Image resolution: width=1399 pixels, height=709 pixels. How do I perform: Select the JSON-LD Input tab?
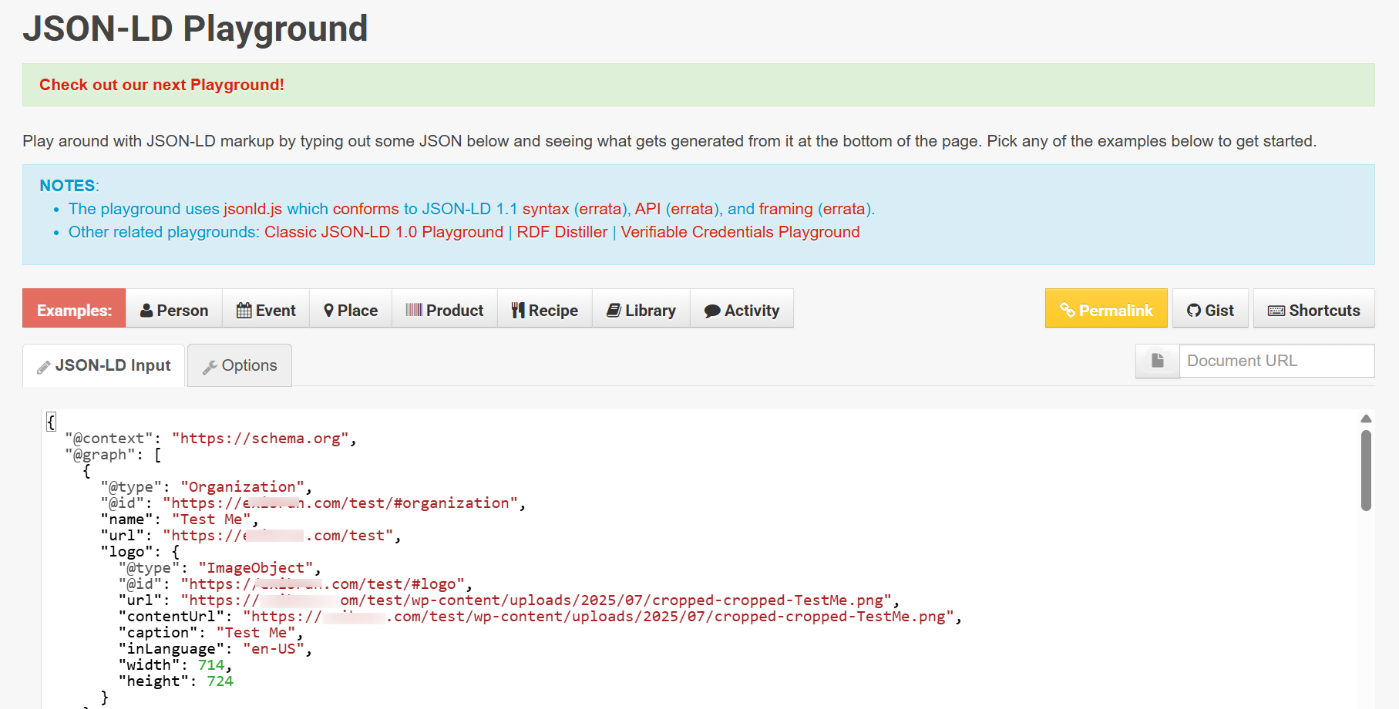103,366
